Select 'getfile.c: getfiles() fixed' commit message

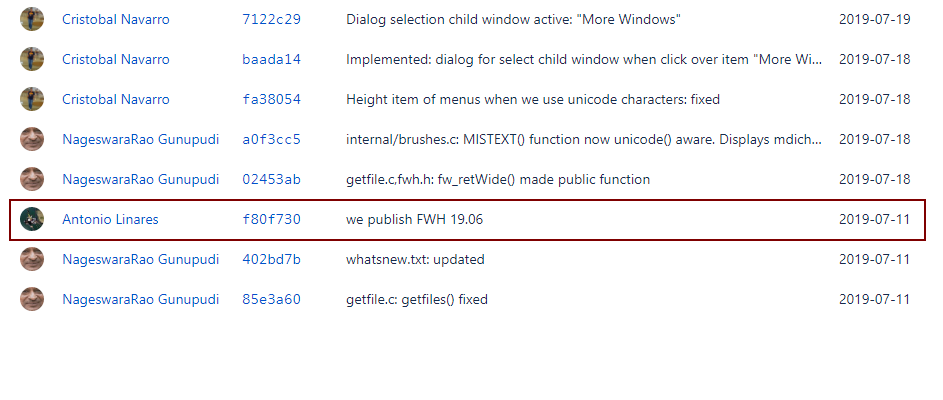[417, 300]
